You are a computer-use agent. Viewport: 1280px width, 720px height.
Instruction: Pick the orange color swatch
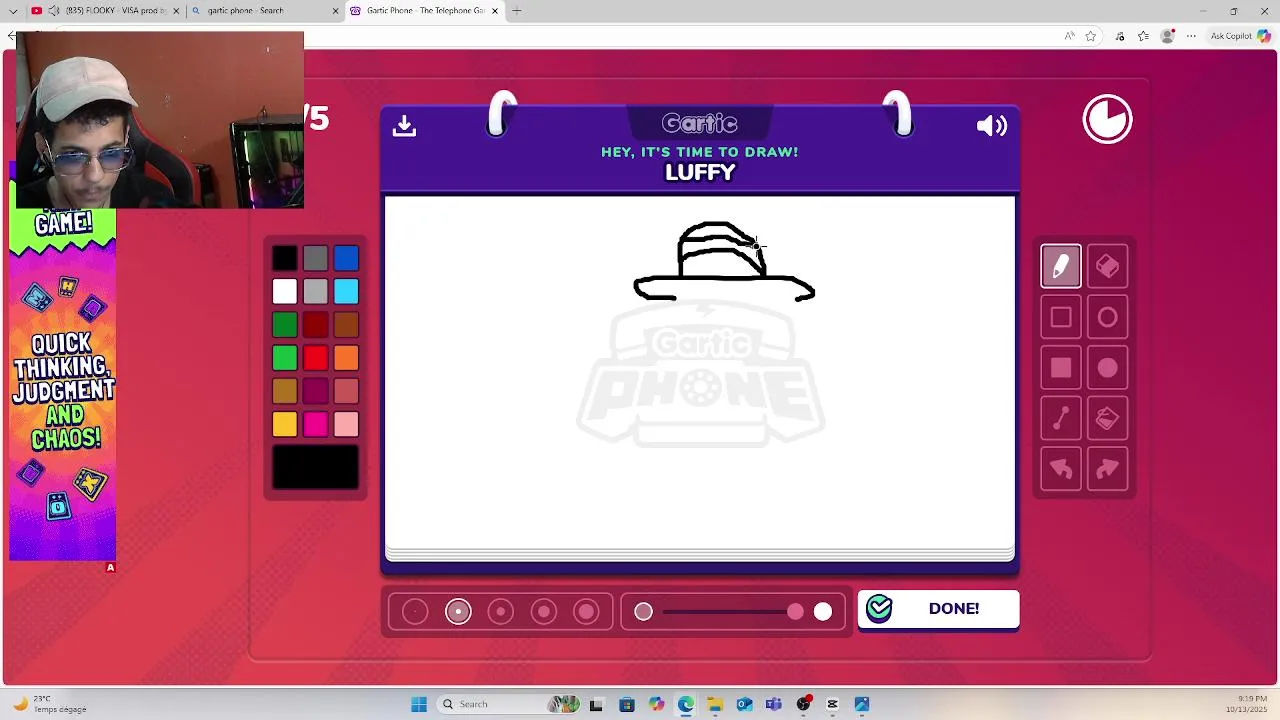346,358
